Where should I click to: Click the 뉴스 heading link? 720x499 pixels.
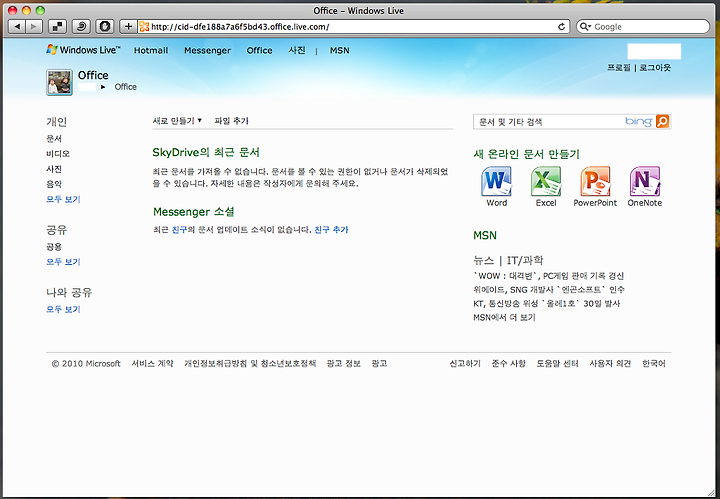[x=484, y=260]
